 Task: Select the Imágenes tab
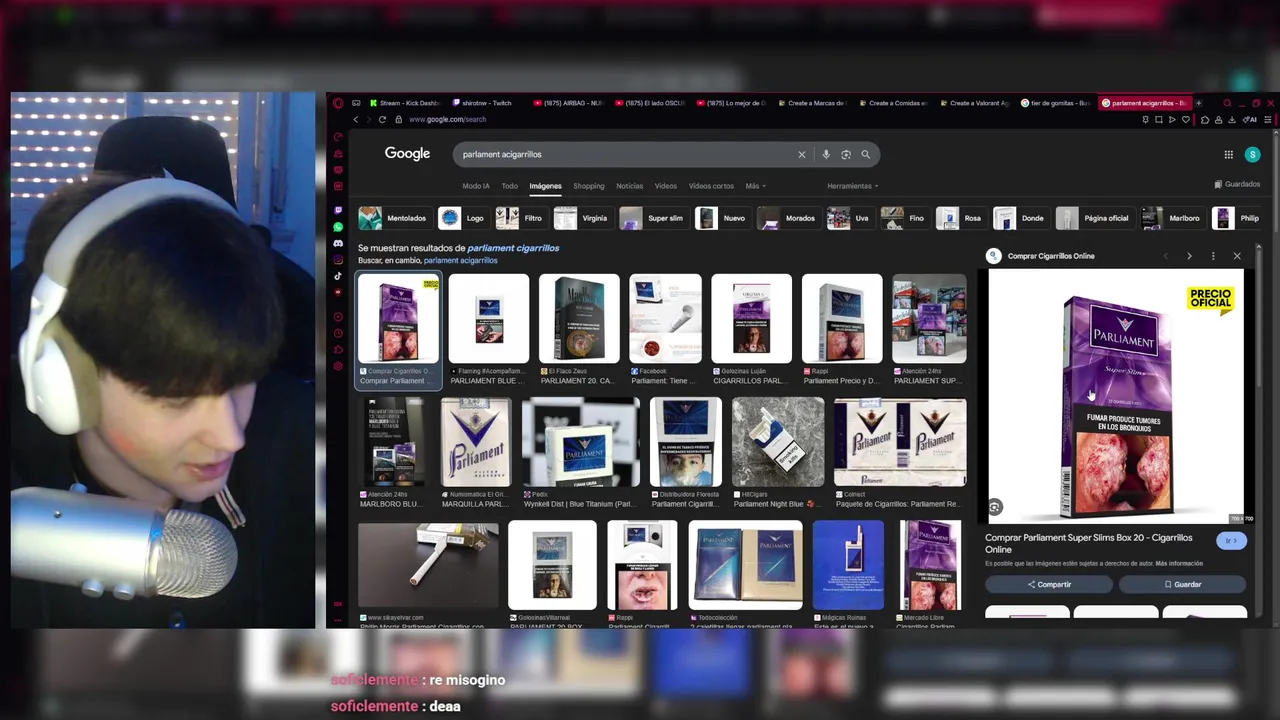tap(545, 186)
